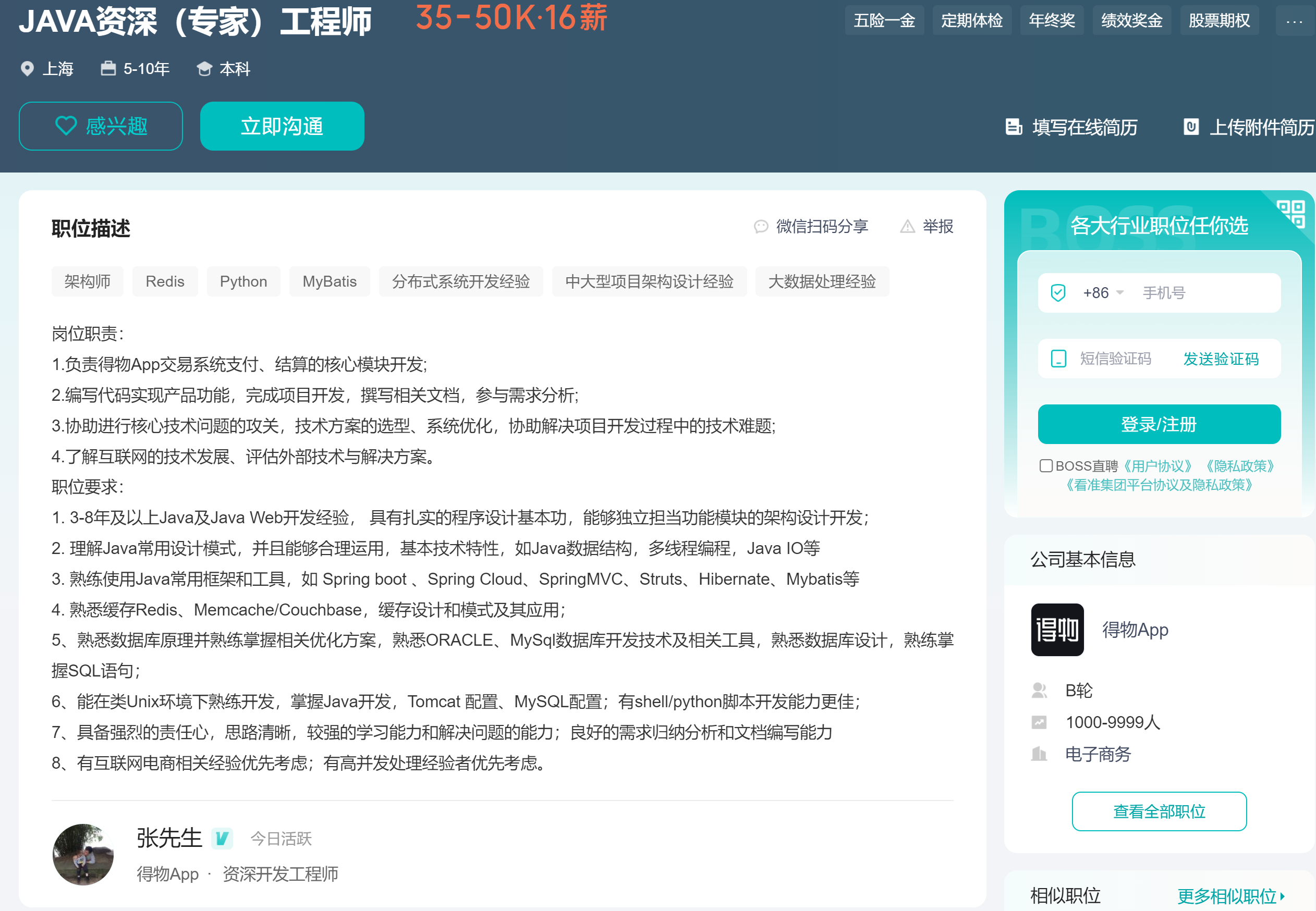
Task: Focus the 手机号 input field
Action: click(x=1207, y=293)
